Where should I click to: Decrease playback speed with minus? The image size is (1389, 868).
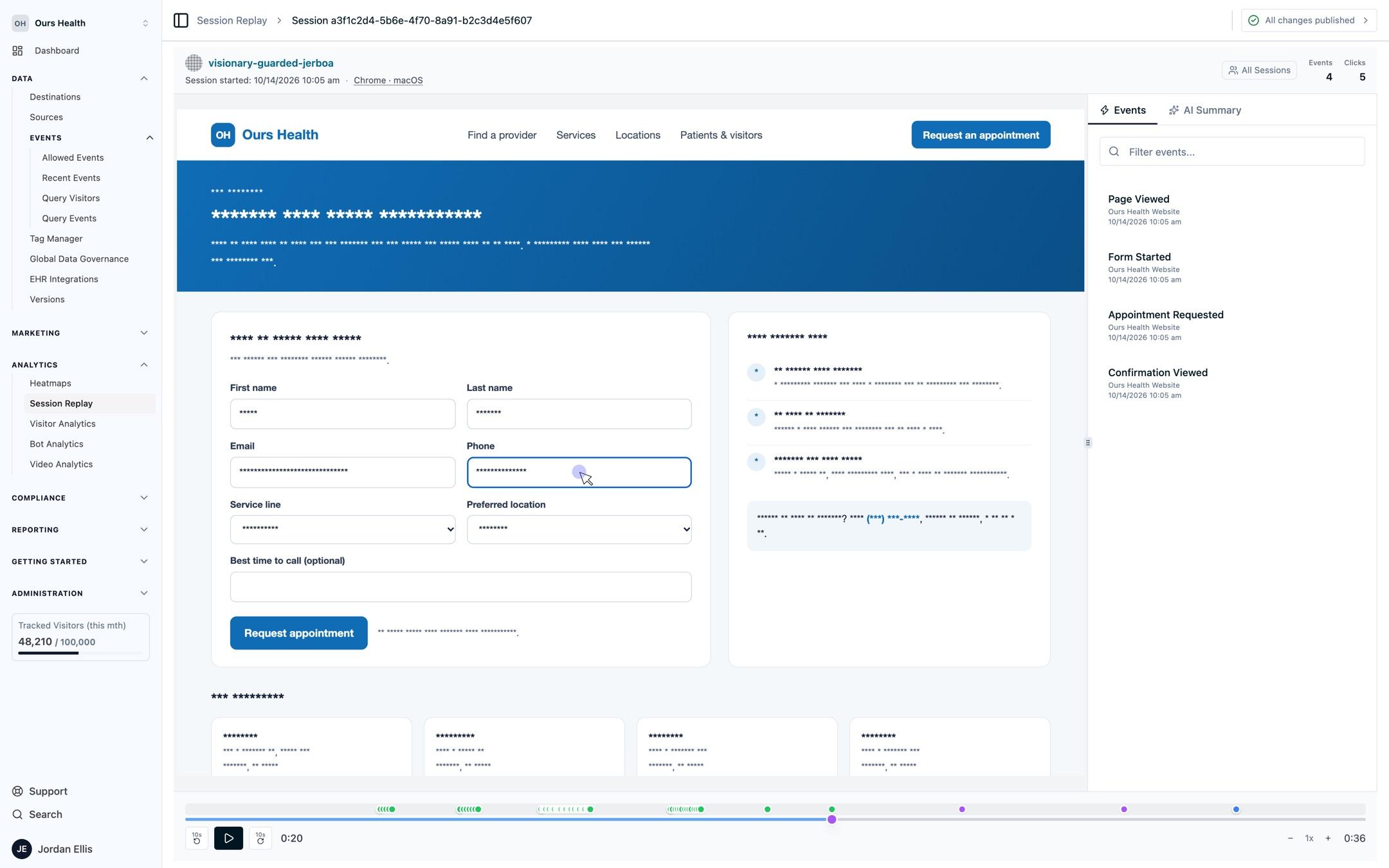coord(1290,838)
